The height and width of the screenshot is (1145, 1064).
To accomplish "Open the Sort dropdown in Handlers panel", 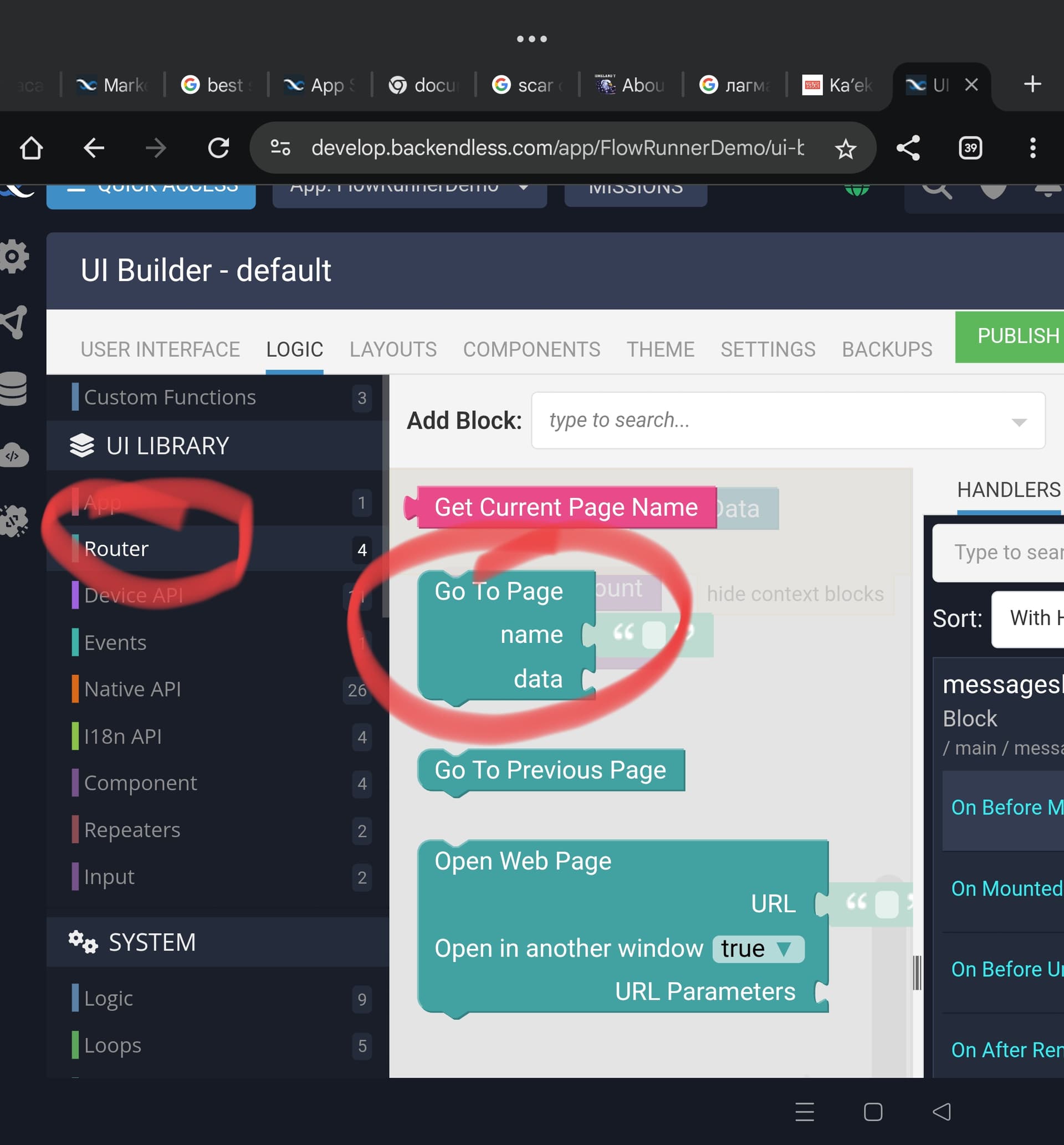I will pos(1028,618).
